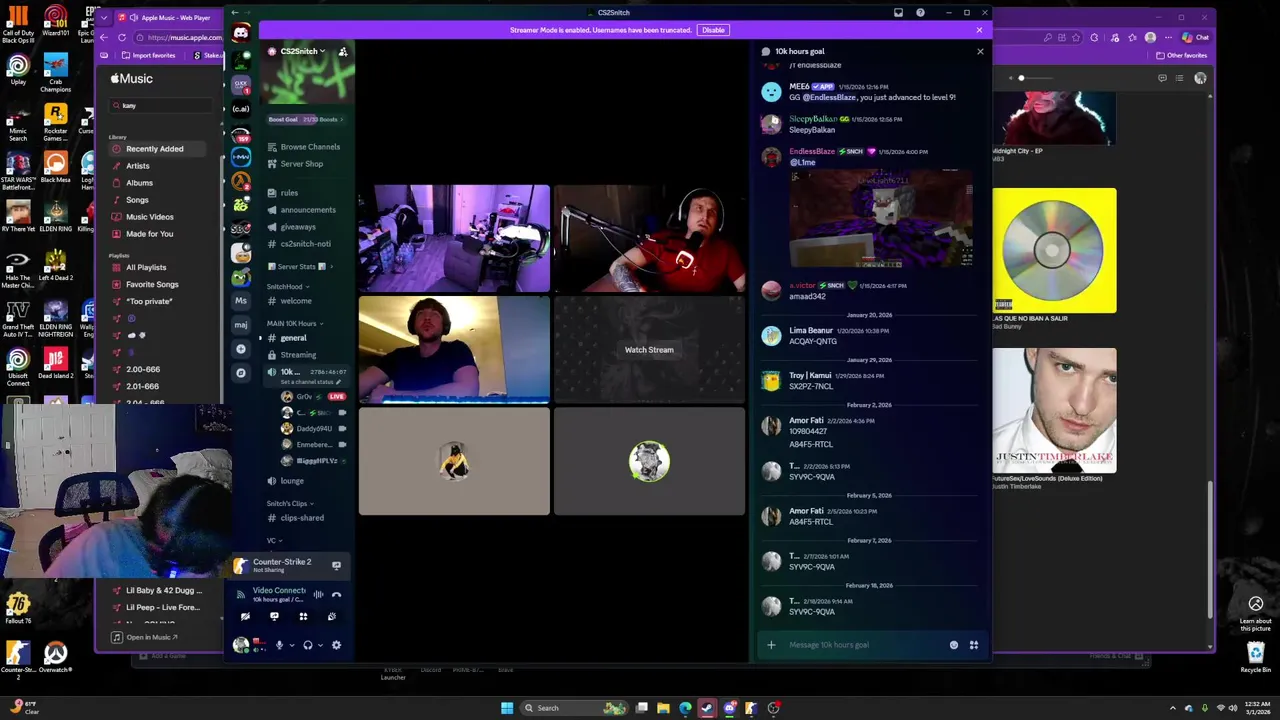Open emoji picker in message box

click(x=954, y=645)
